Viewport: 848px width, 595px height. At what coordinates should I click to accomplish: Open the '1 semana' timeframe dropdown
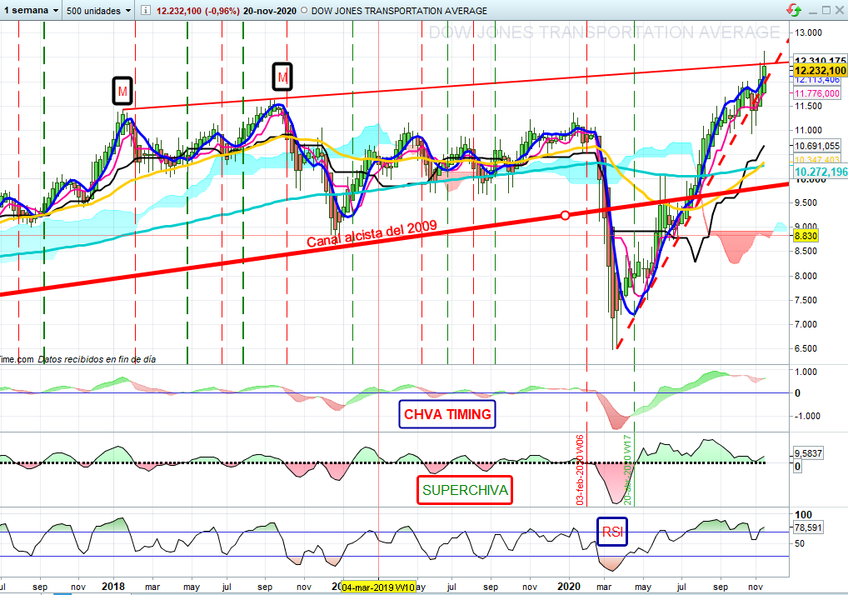tap(31, 10)
